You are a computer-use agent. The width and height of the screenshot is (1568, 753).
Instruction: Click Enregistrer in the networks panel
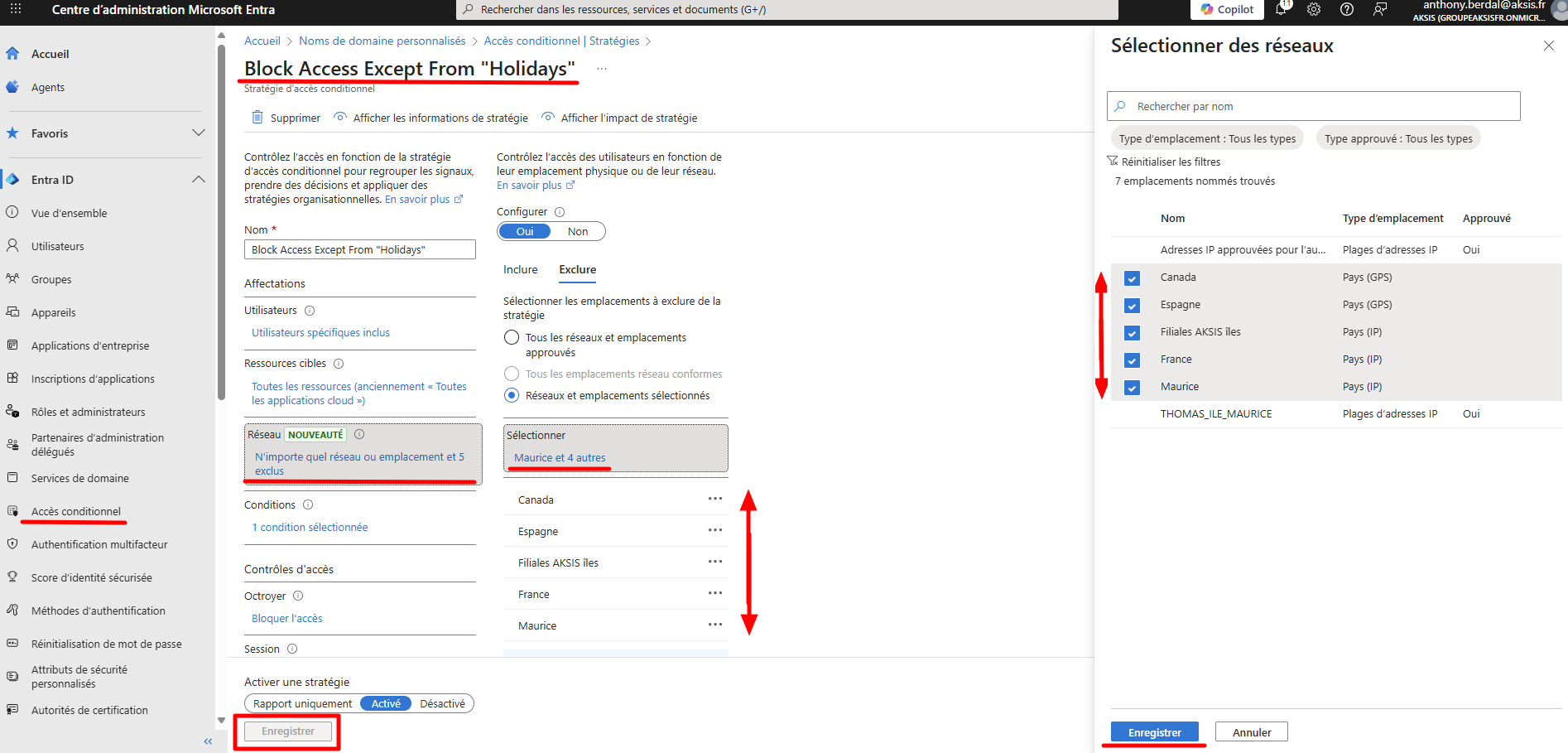click(x=1154, y=732)
